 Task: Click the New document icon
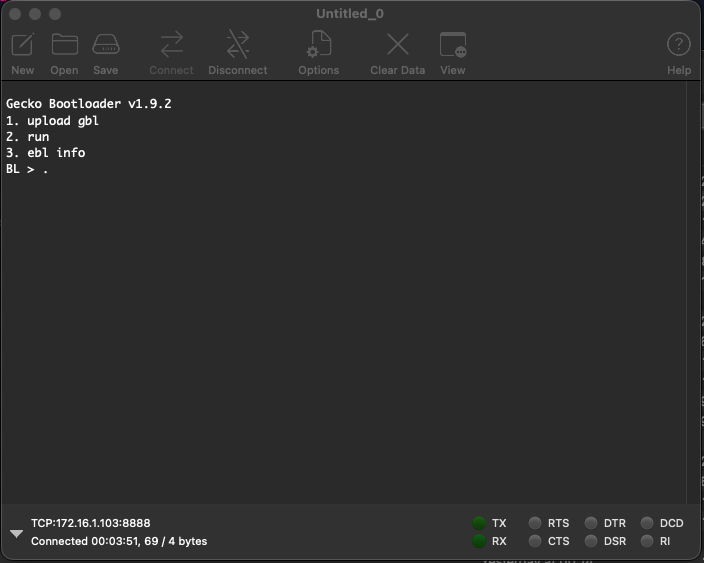22,44
